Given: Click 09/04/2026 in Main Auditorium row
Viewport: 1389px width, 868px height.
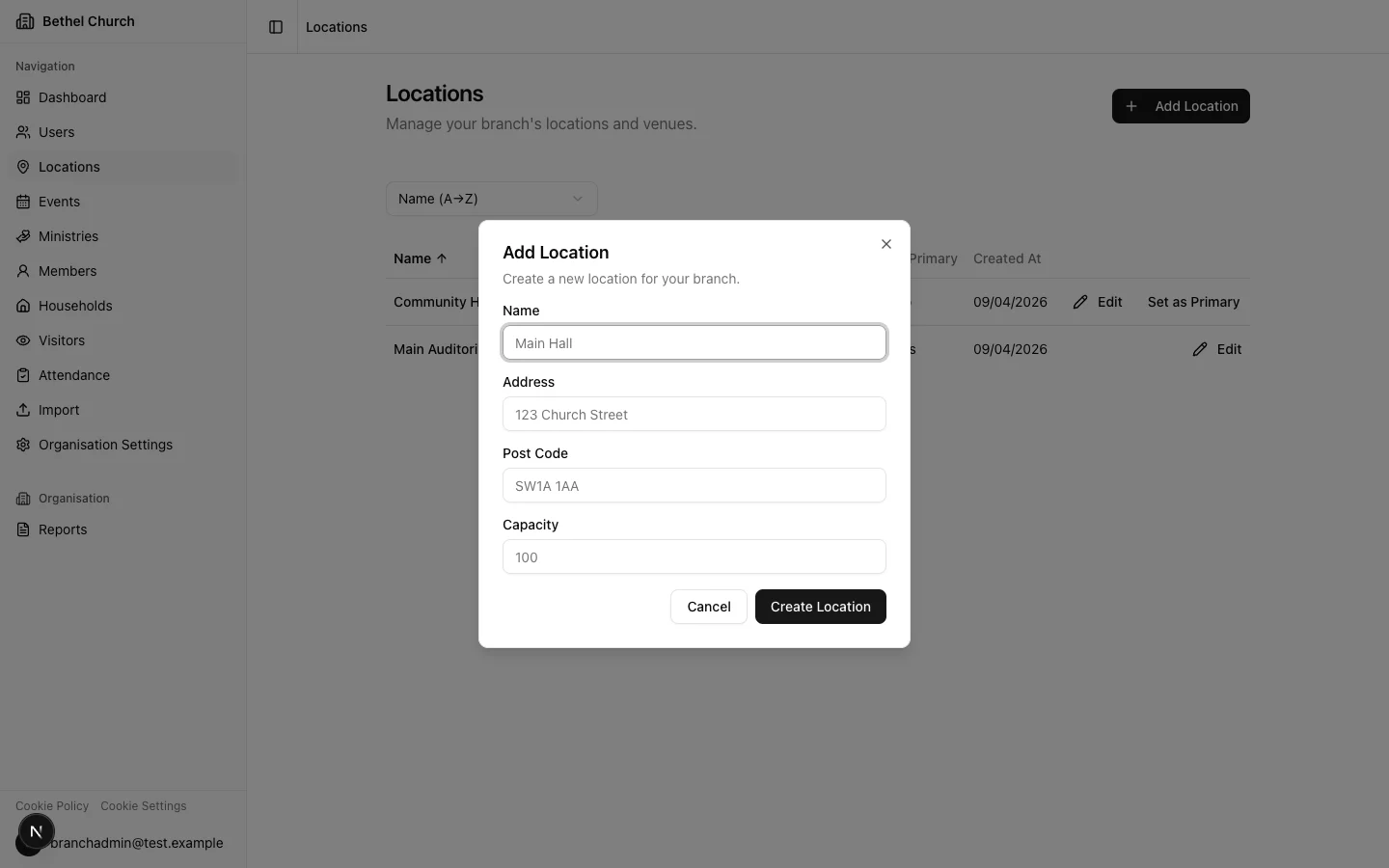Looking at the screenshot, I should [x=1010, y=349].
